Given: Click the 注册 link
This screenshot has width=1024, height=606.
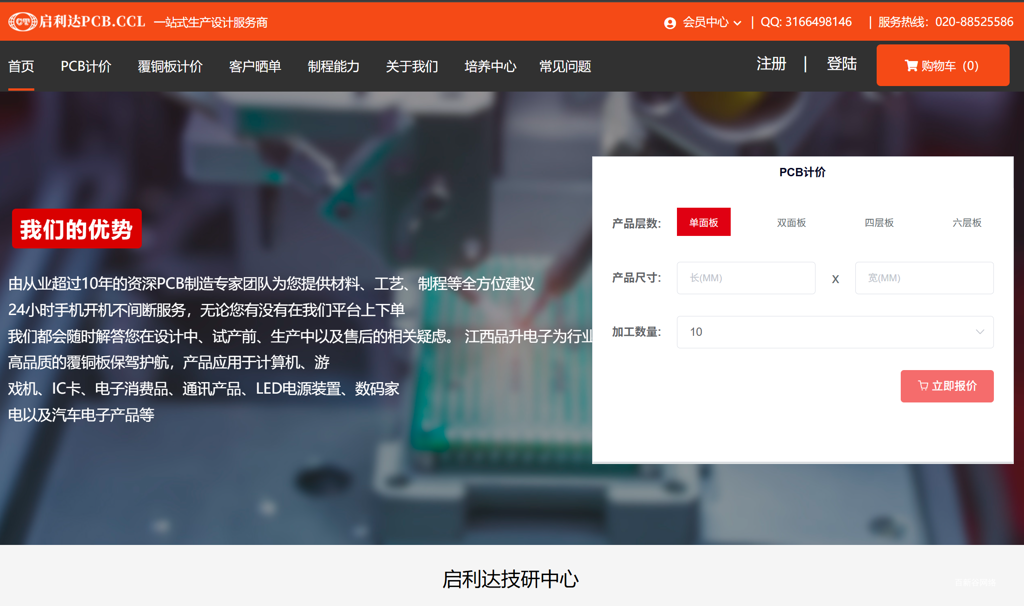Looking at the screenshot, I should click(771, 63).
